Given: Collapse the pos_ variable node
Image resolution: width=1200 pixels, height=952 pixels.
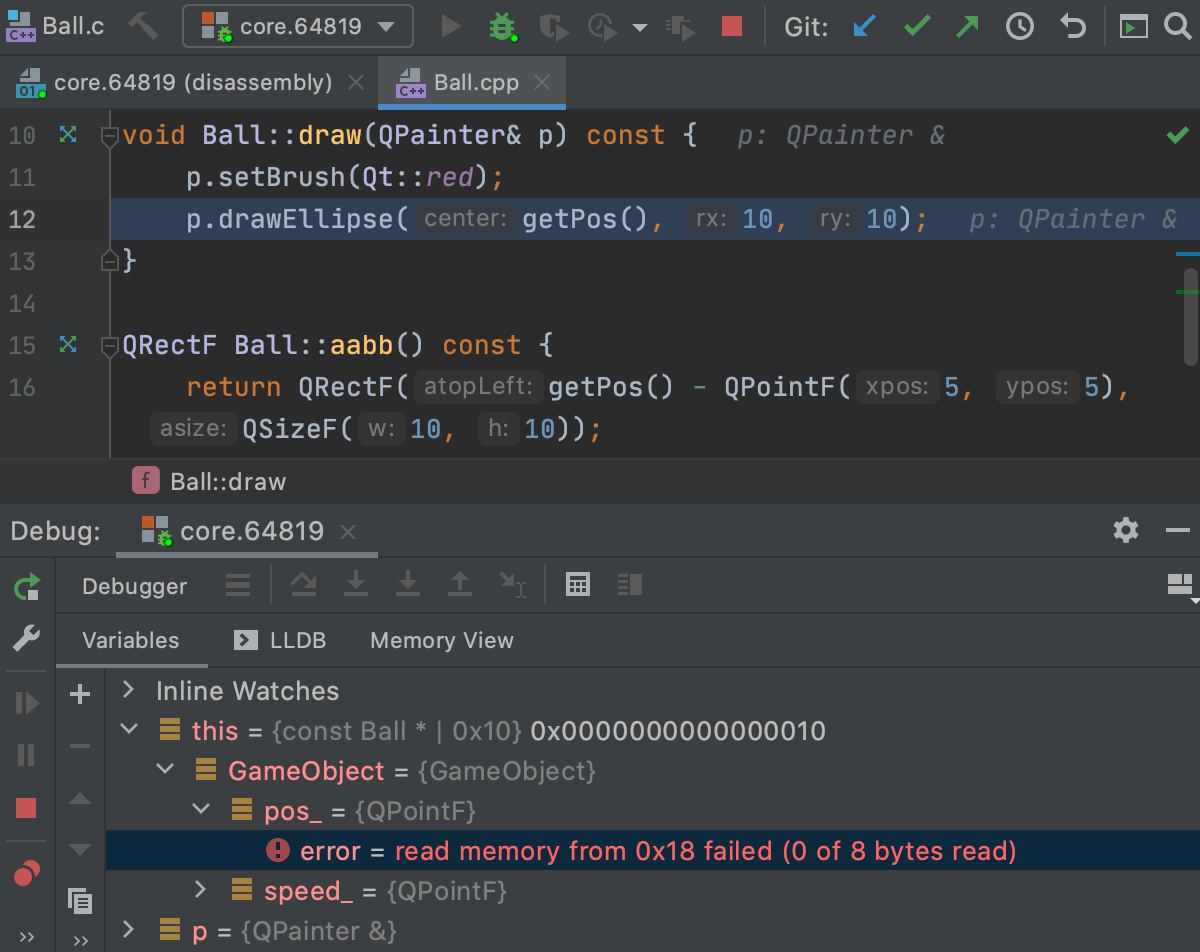Looking at the screenshot, I should click(x=201, y=810).
